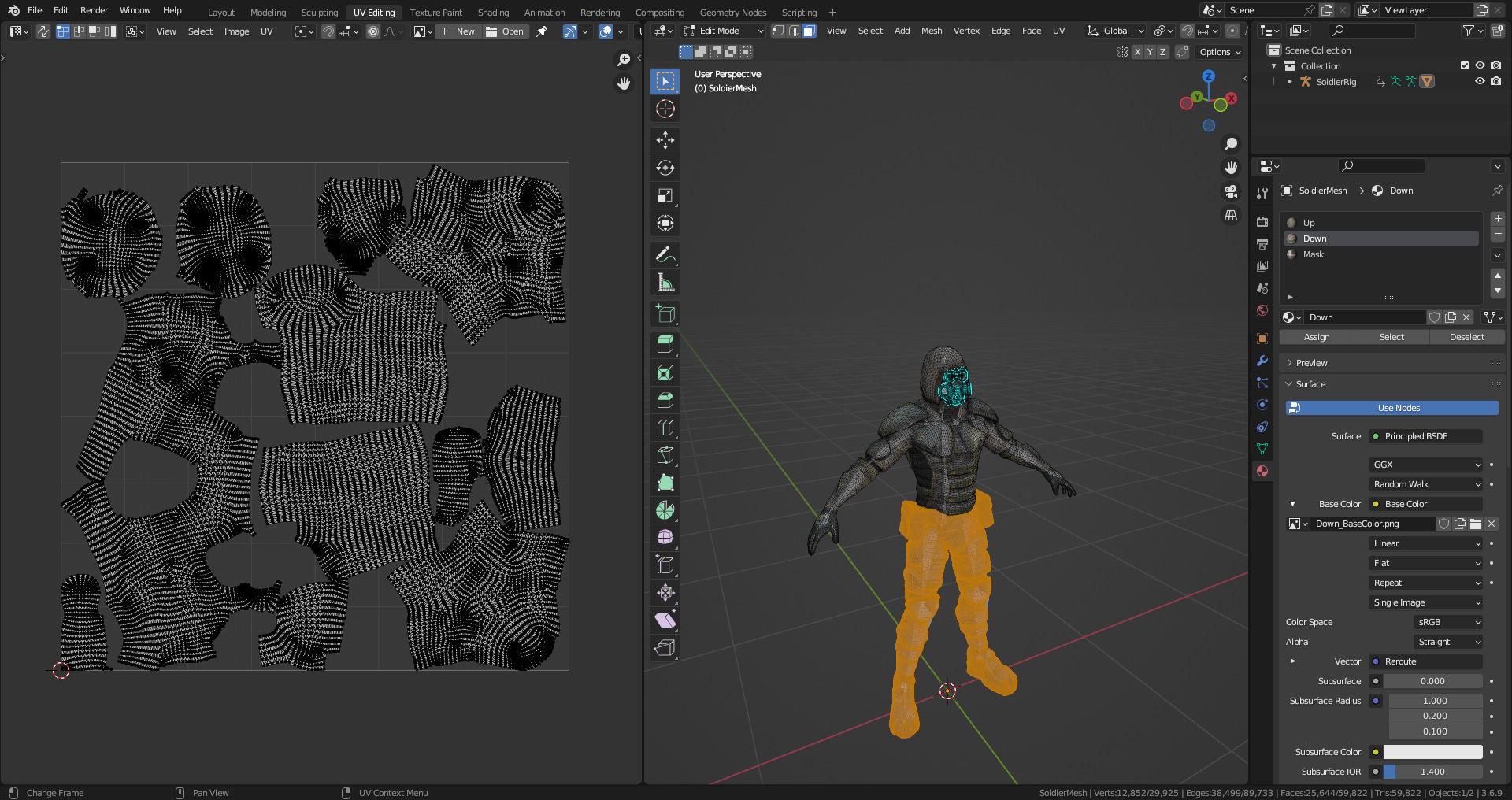Select the Add Cube tool

[665, 314]
